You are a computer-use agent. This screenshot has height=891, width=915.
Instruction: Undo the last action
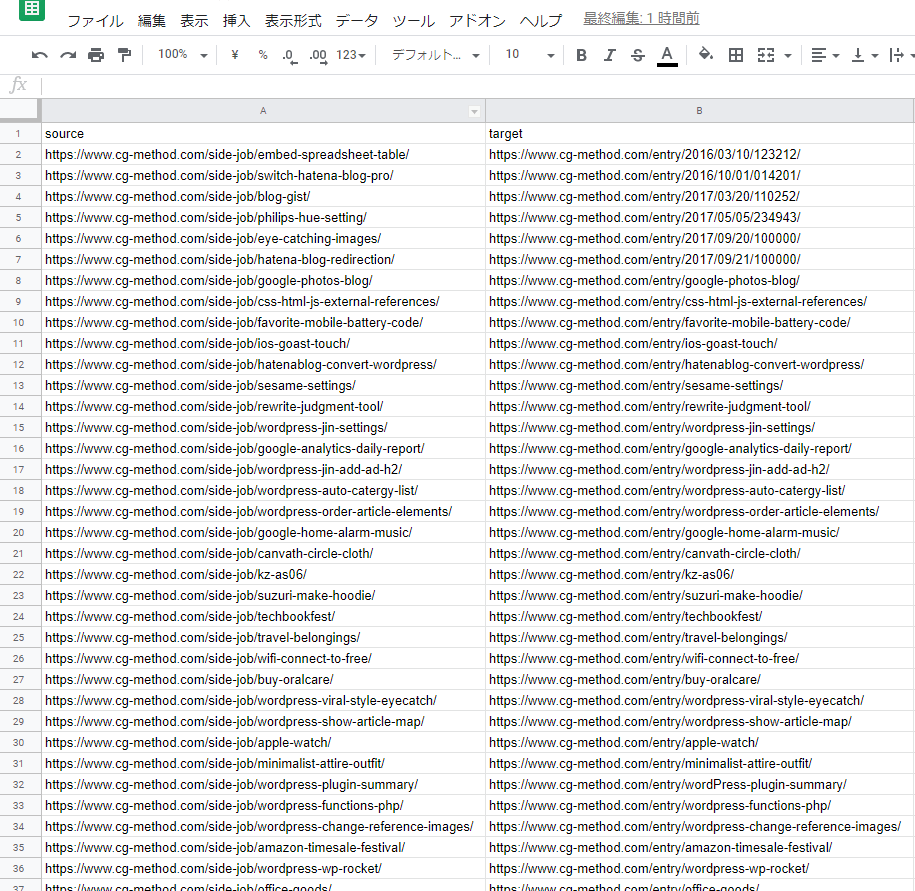click(x=40, y=55)
